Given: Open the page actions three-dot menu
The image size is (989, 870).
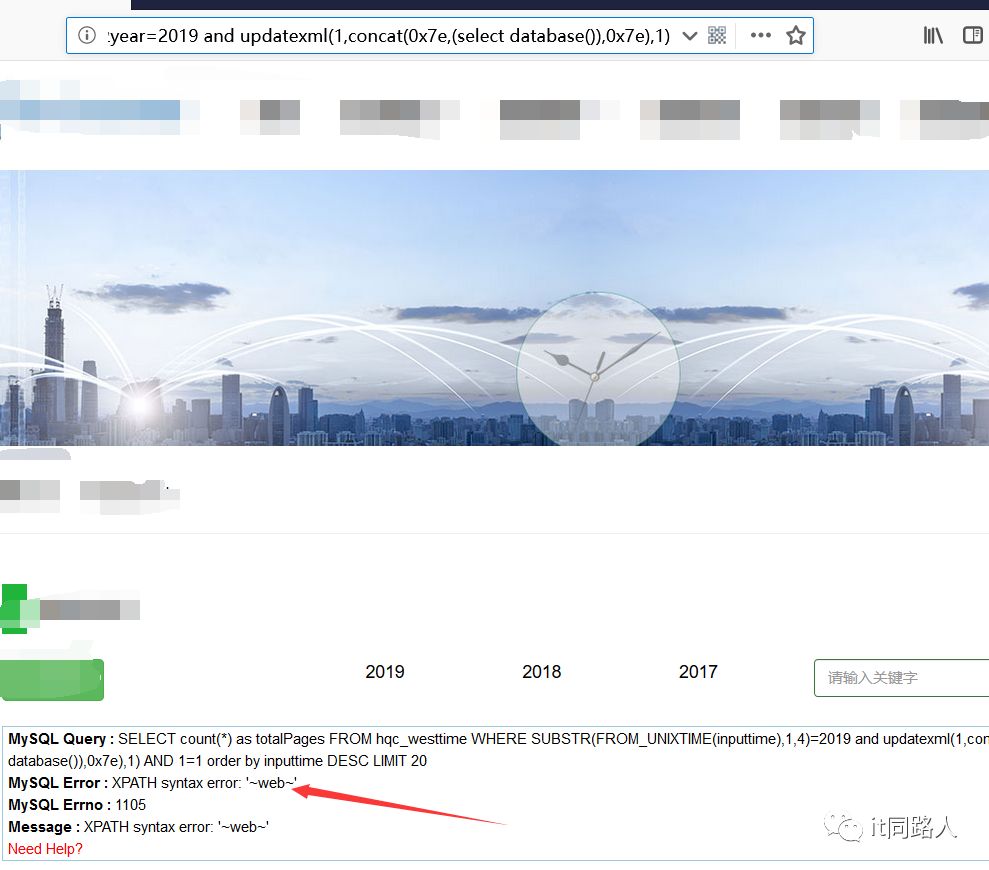Looking at the screenshot, I should click(x=761, y=35).
